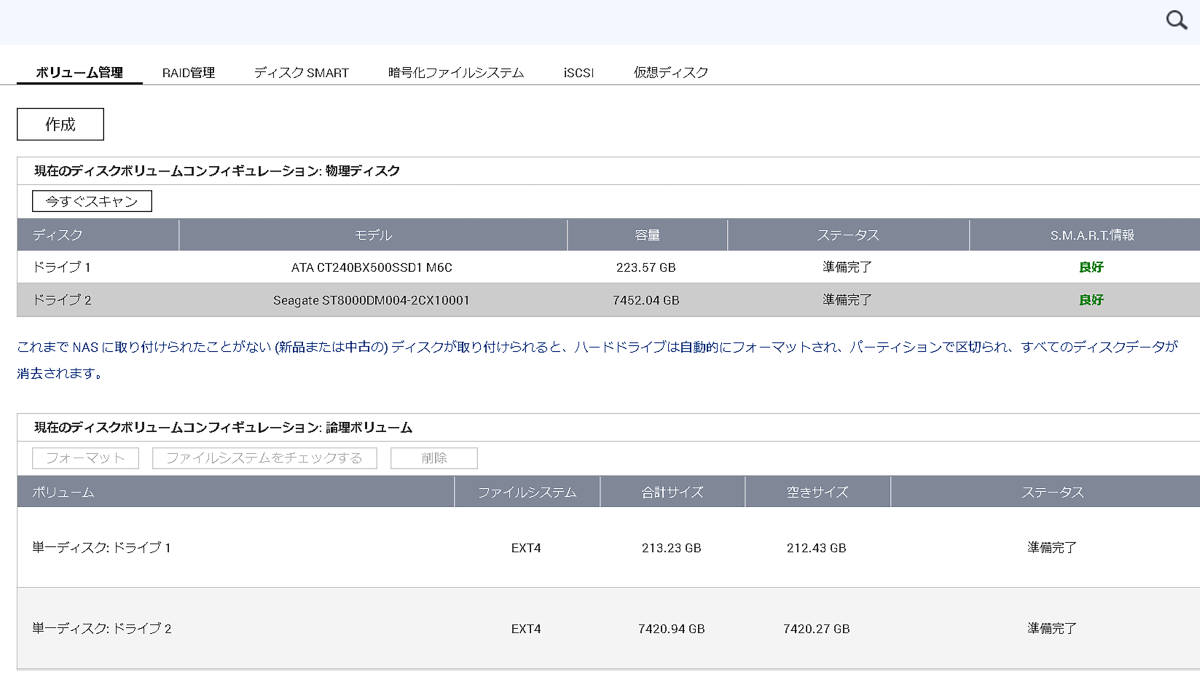The width and height of the screenshot is (1200, 674).
Task: Click the ボリューム column header
Action: point(235,492)
